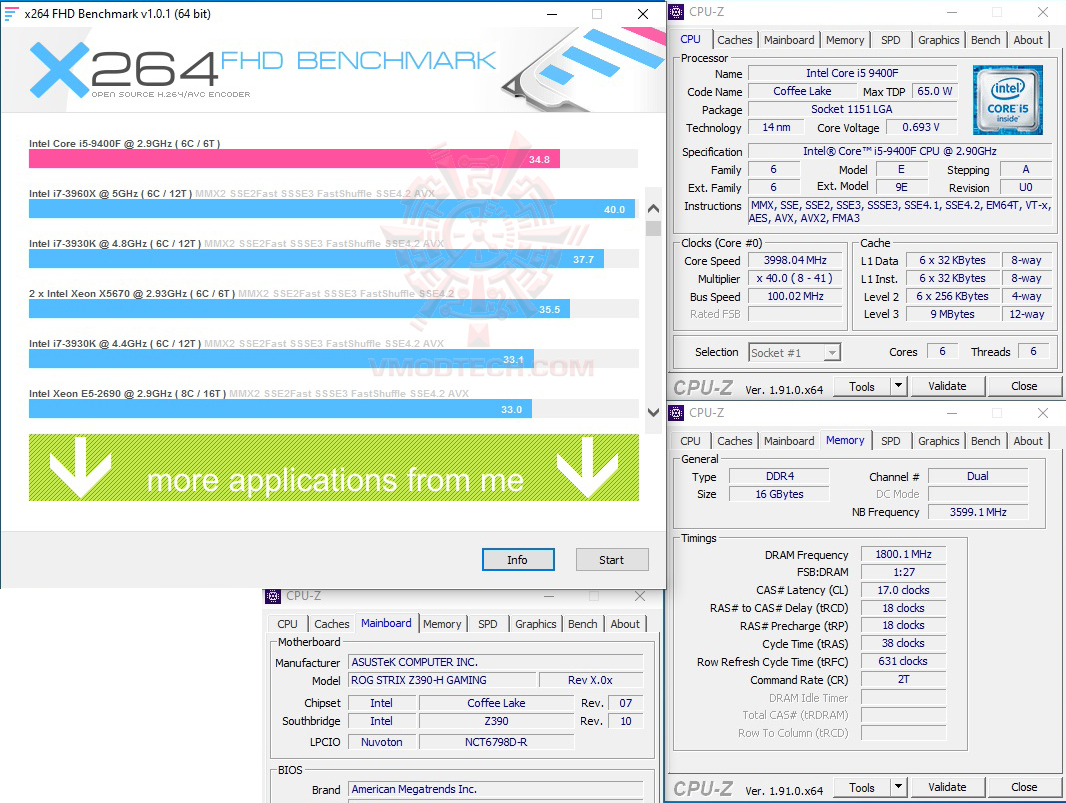Click the NB Frequency 3599.1 MHz value

coord(978,512)
